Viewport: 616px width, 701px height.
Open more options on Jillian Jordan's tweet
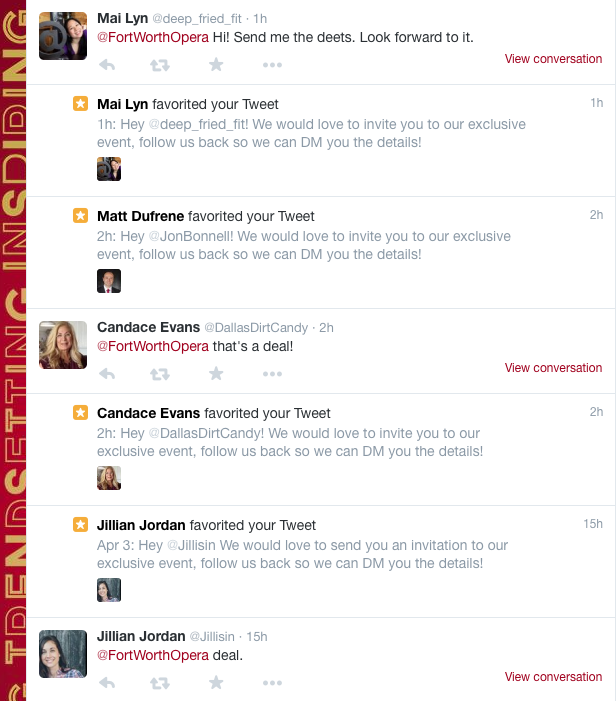pos(272,683)
